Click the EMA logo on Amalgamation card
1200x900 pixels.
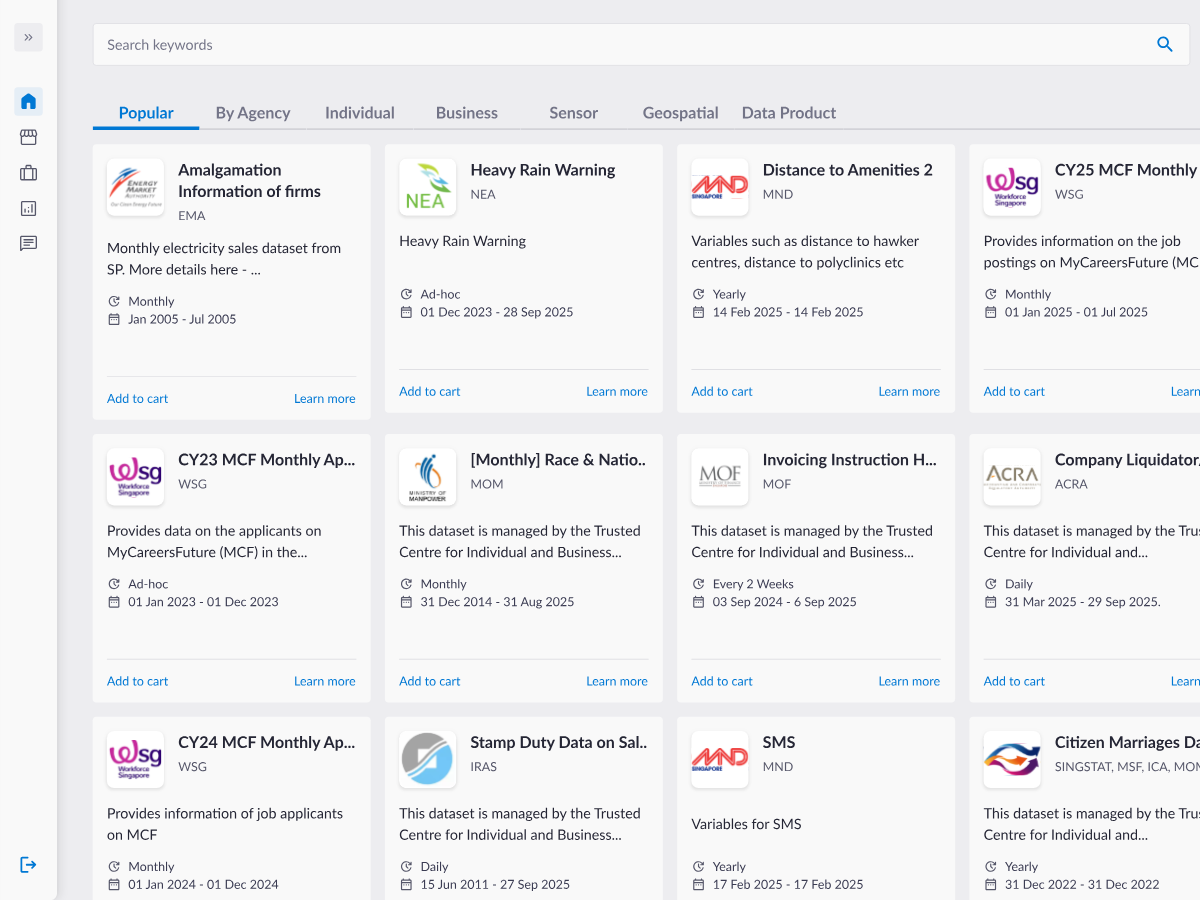click(136, 188)
